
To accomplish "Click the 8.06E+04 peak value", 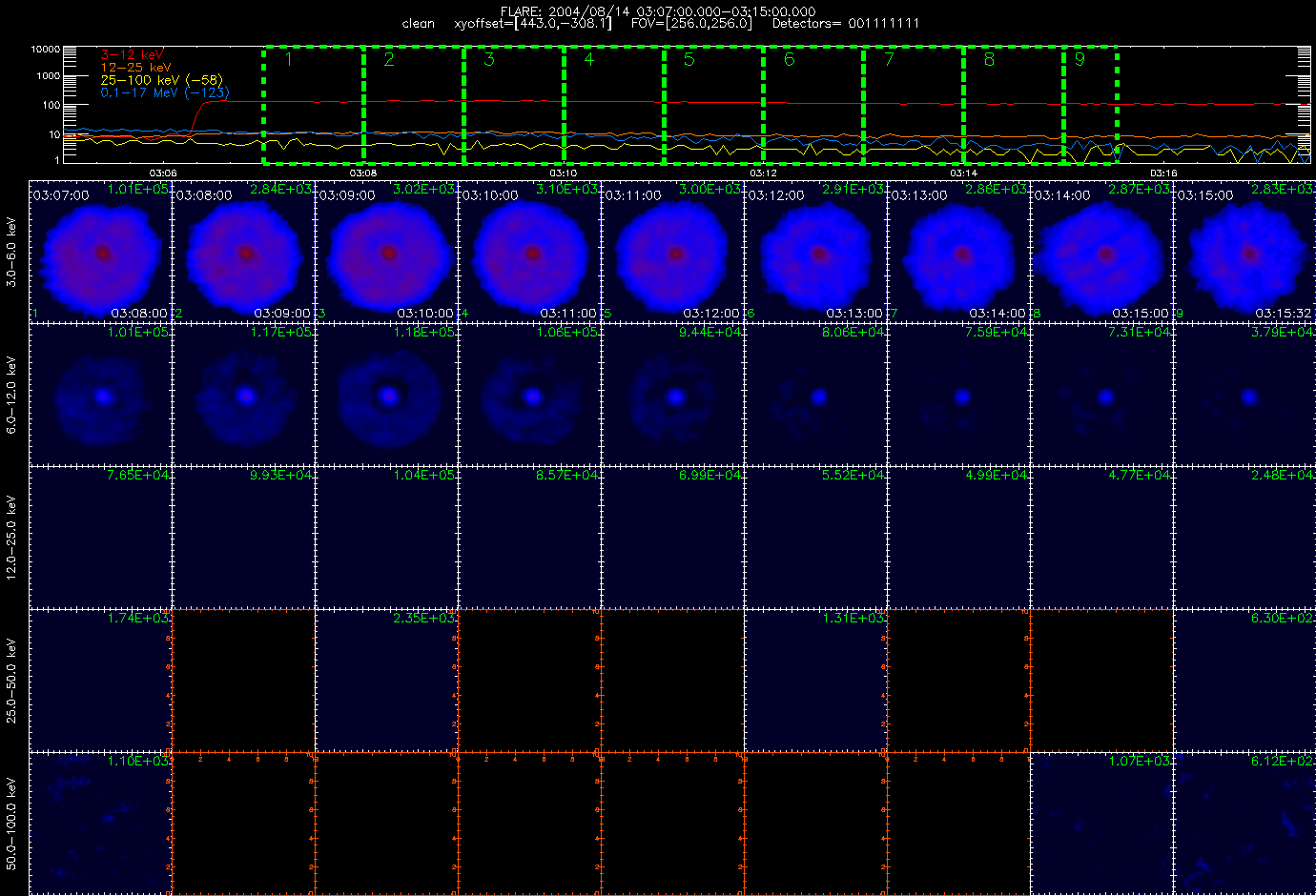I will tap(853, 333).
